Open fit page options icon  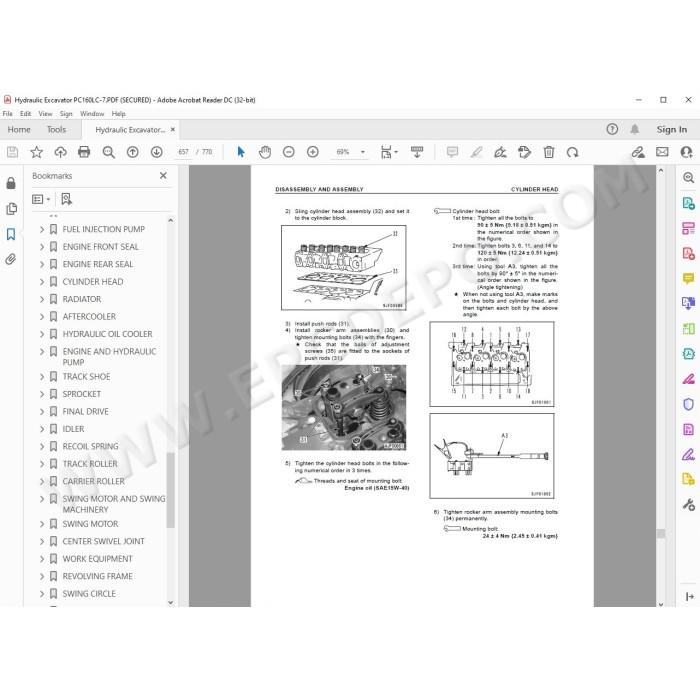[387, 152]
